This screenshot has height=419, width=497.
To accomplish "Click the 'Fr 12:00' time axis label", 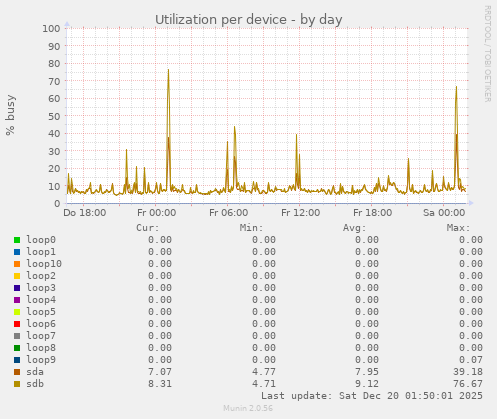I will point(300,213).
